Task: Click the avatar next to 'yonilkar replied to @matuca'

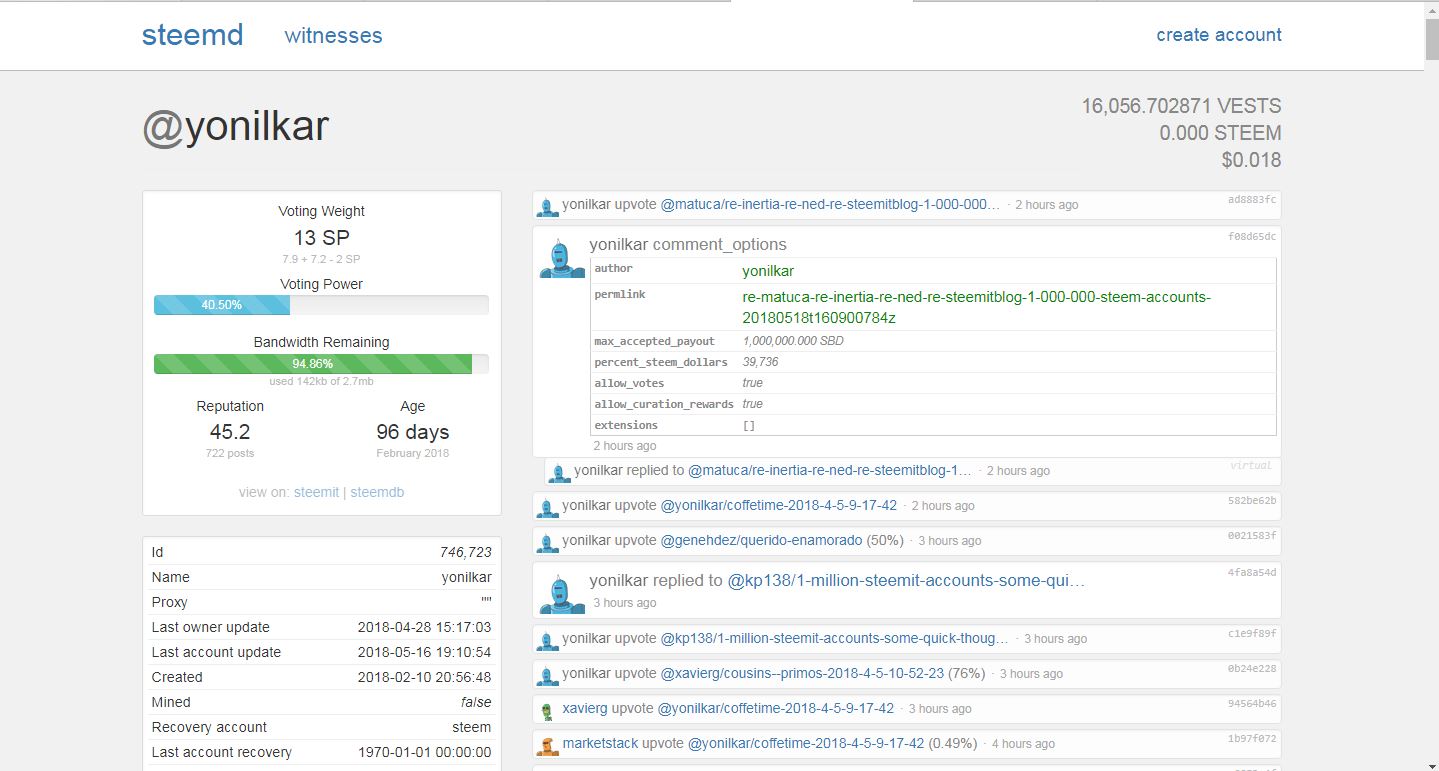Action: (559, 472)
